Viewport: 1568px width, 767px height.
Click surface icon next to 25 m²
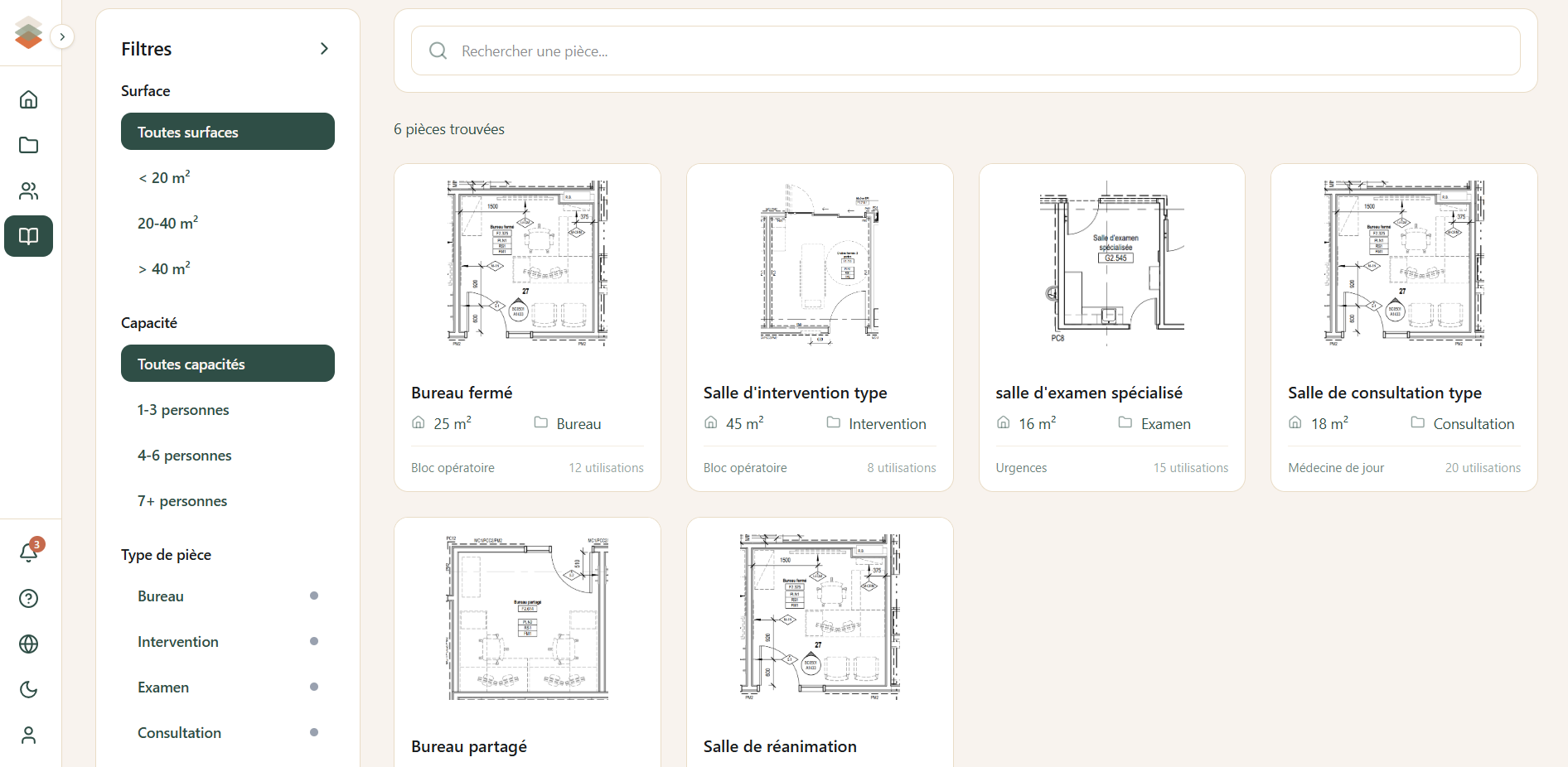point(419,422)
